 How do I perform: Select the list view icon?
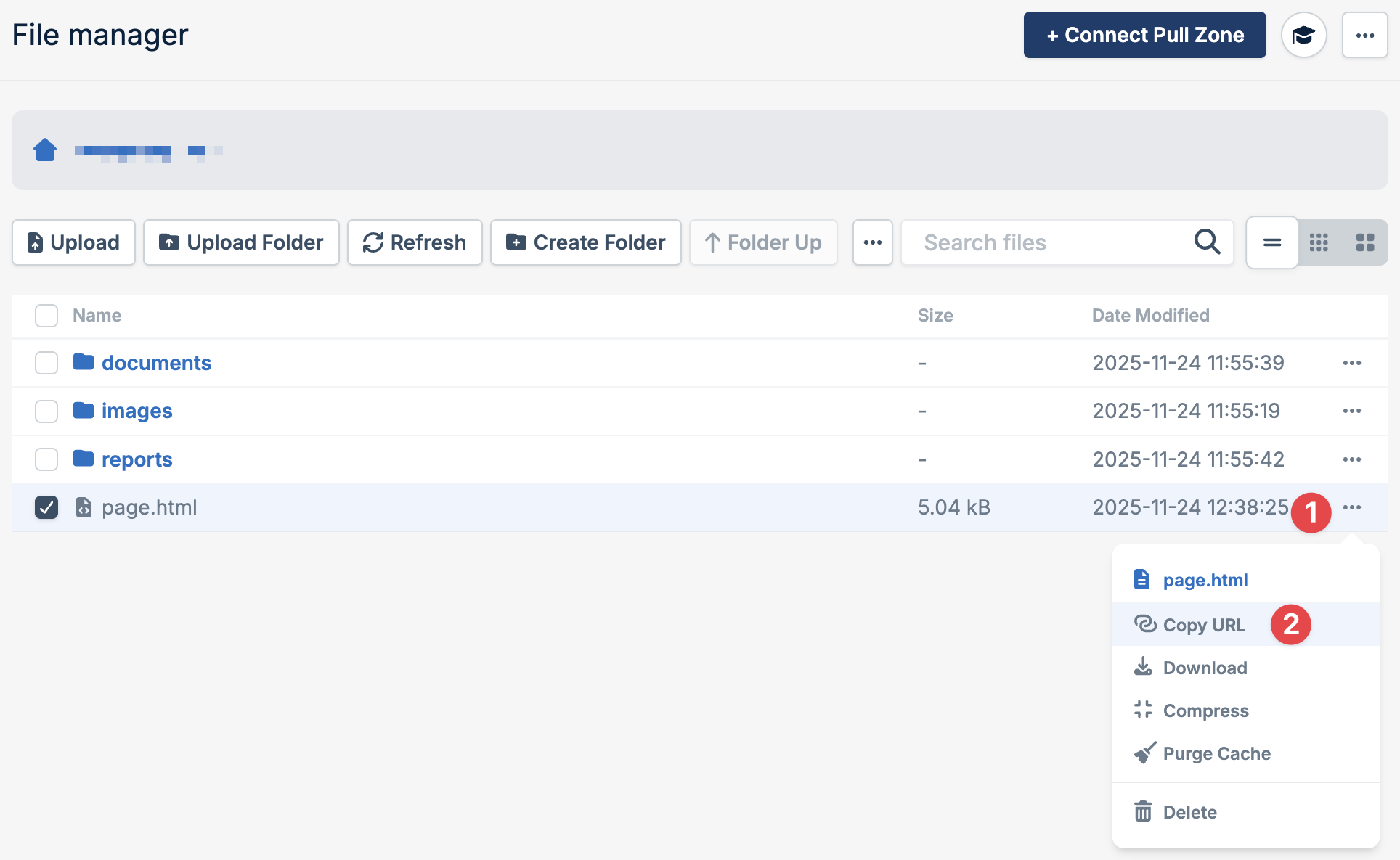tap(1271, 242)
